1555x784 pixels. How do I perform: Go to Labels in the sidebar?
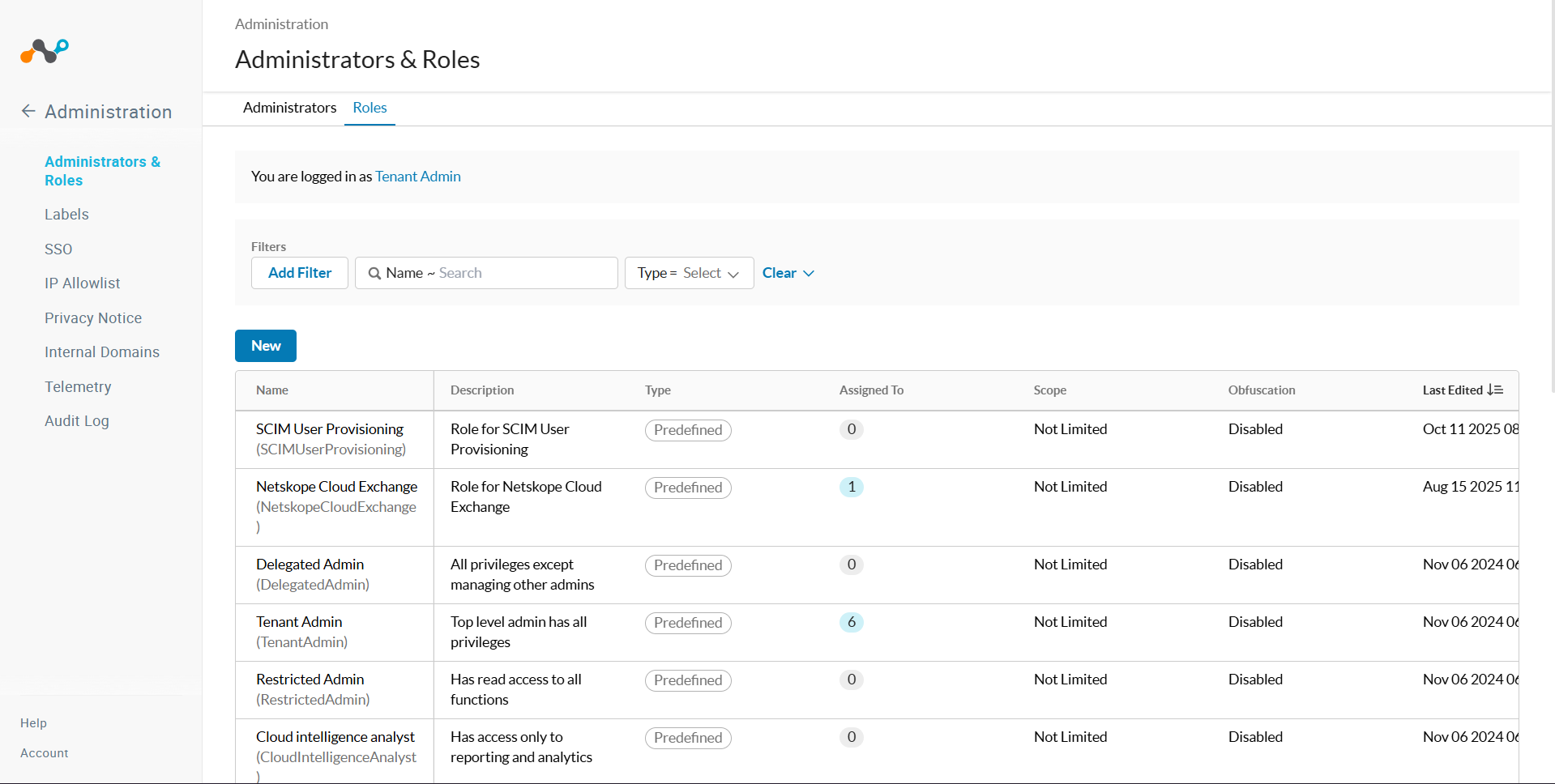66,214
